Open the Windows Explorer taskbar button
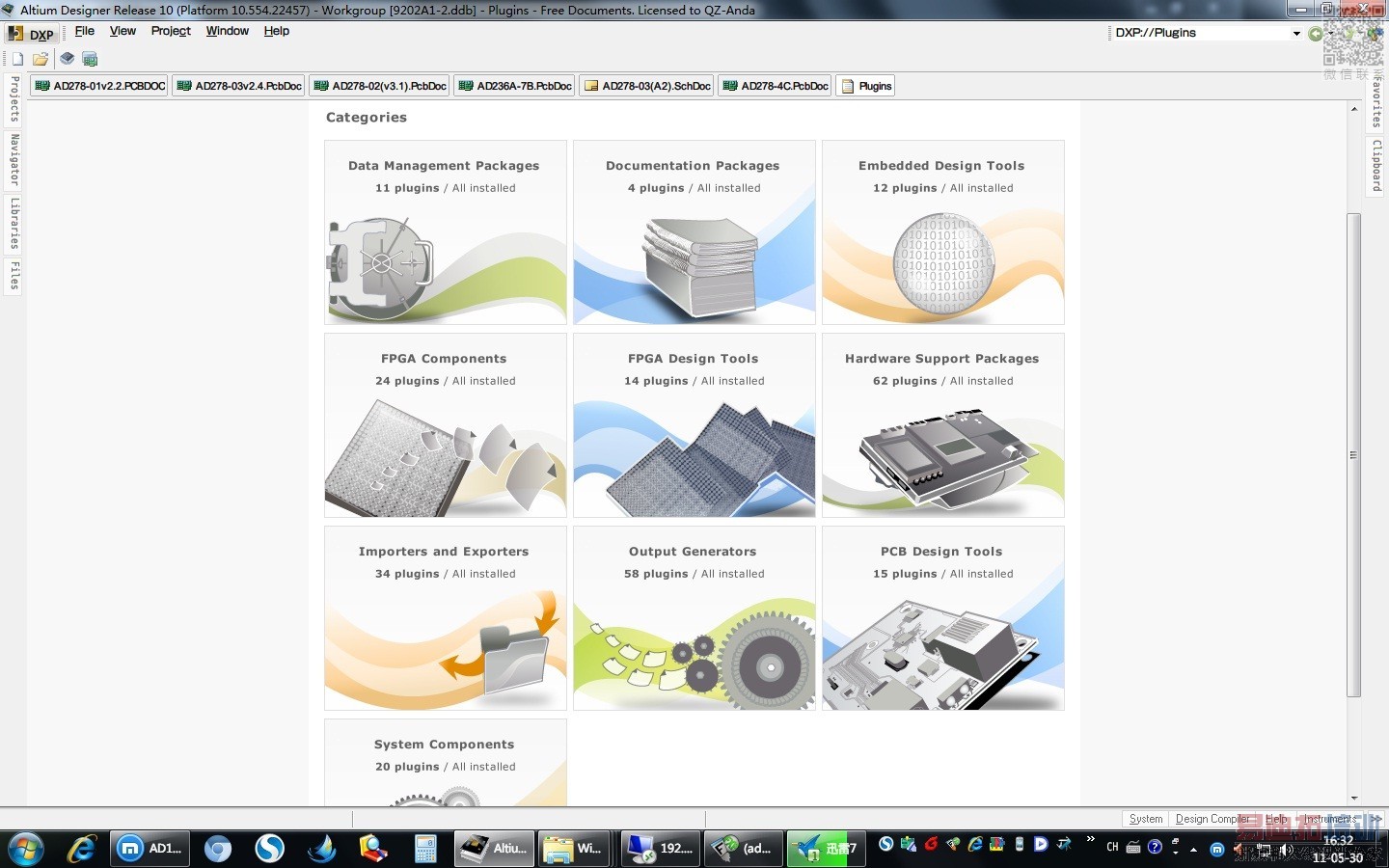 pos(575,849)
